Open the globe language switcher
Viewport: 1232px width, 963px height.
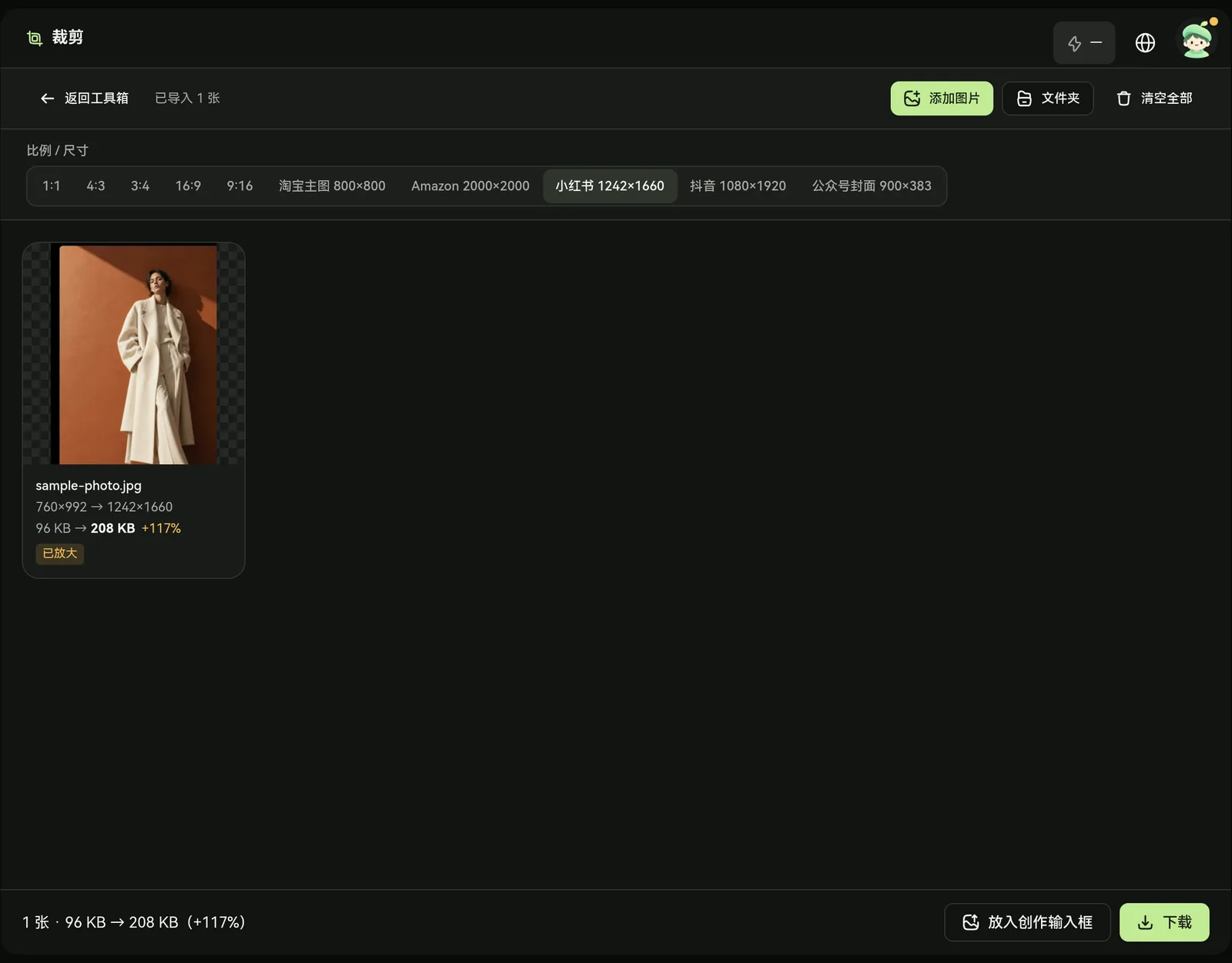tap(1145, 43)
